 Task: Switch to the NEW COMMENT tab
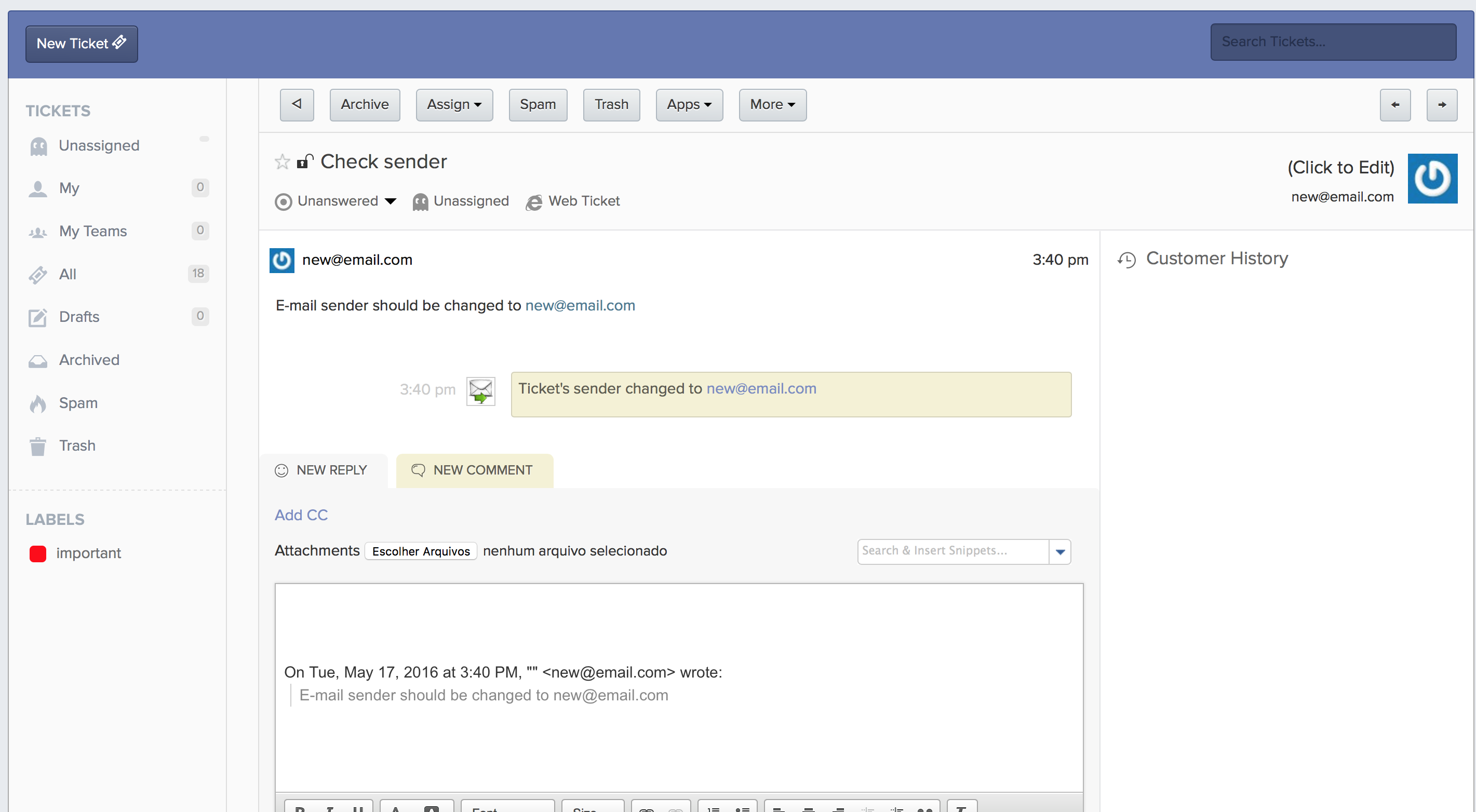[x=475, y=469]
